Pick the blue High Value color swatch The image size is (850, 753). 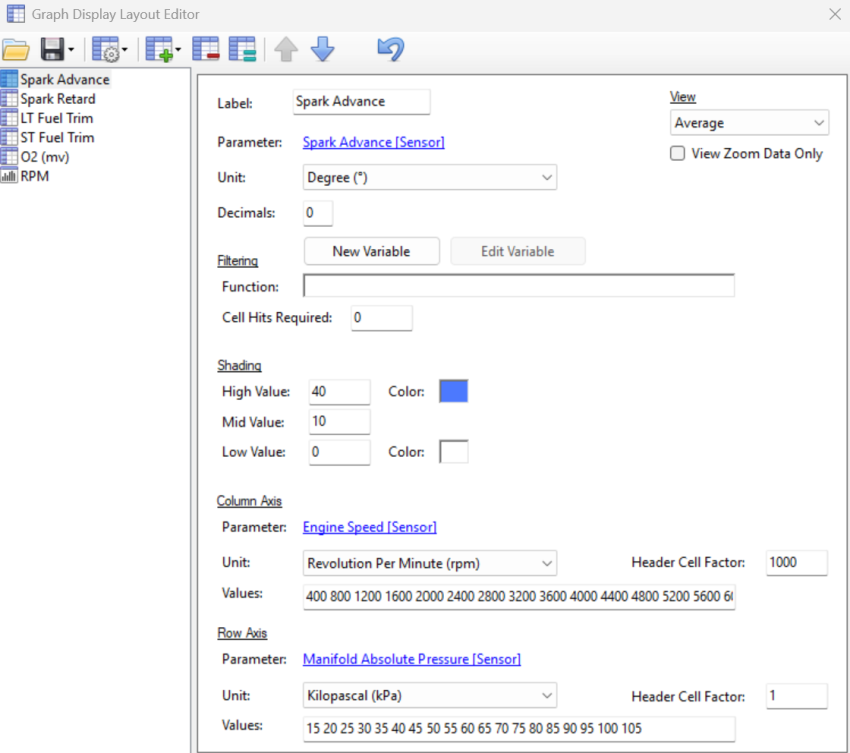pyautogui.click(x=454, y=391)
